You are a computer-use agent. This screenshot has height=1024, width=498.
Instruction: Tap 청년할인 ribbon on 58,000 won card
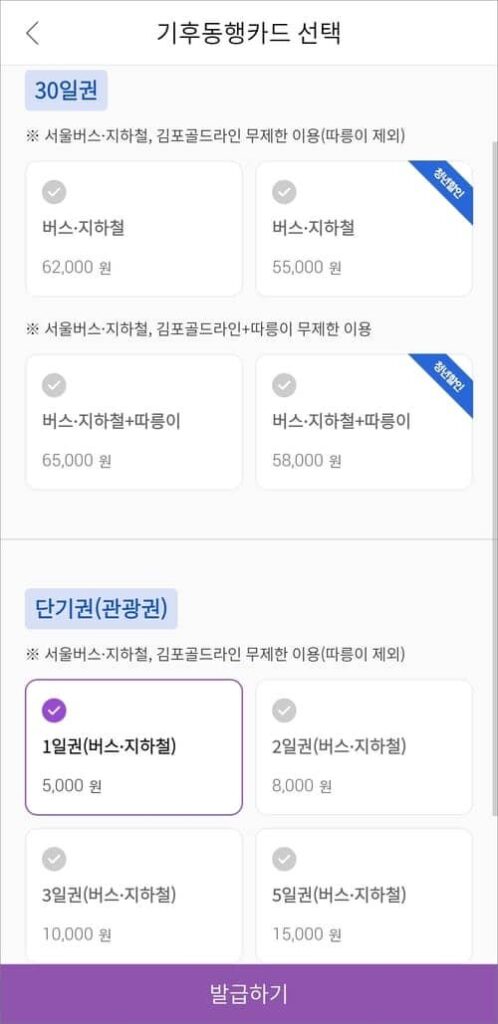447,380
